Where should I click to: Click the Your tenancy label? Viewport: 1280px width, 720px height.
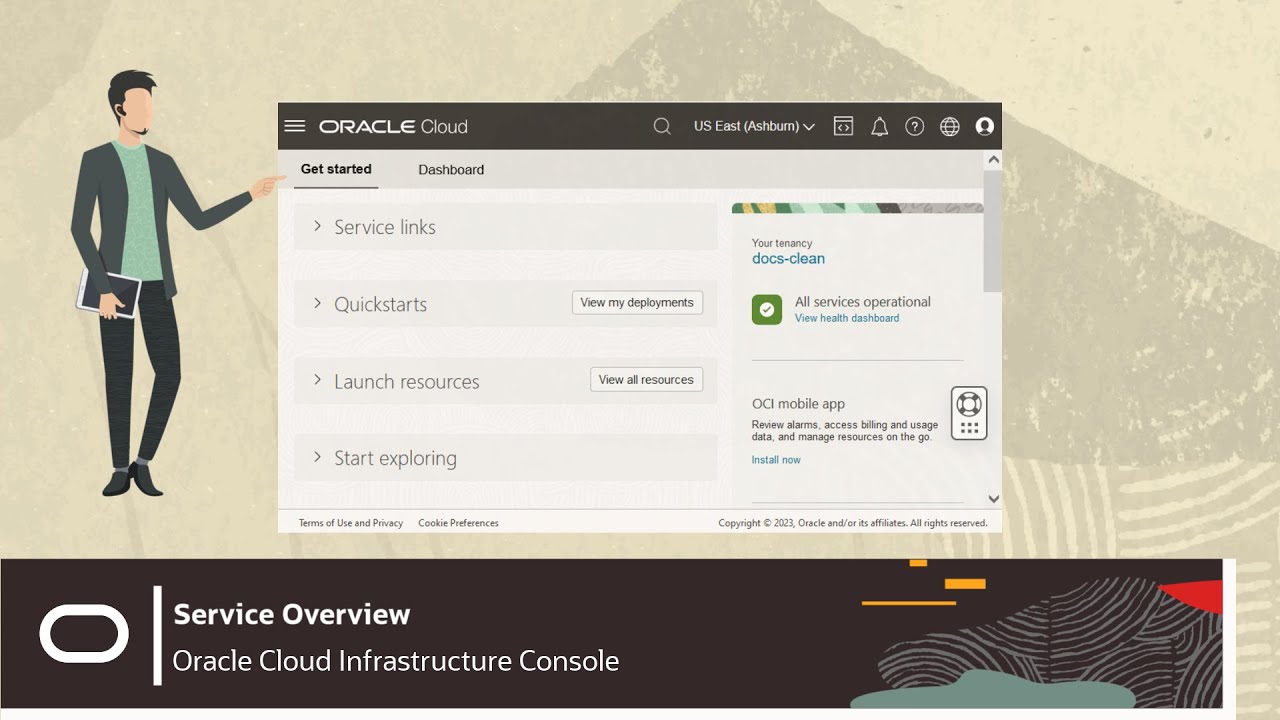782,243
